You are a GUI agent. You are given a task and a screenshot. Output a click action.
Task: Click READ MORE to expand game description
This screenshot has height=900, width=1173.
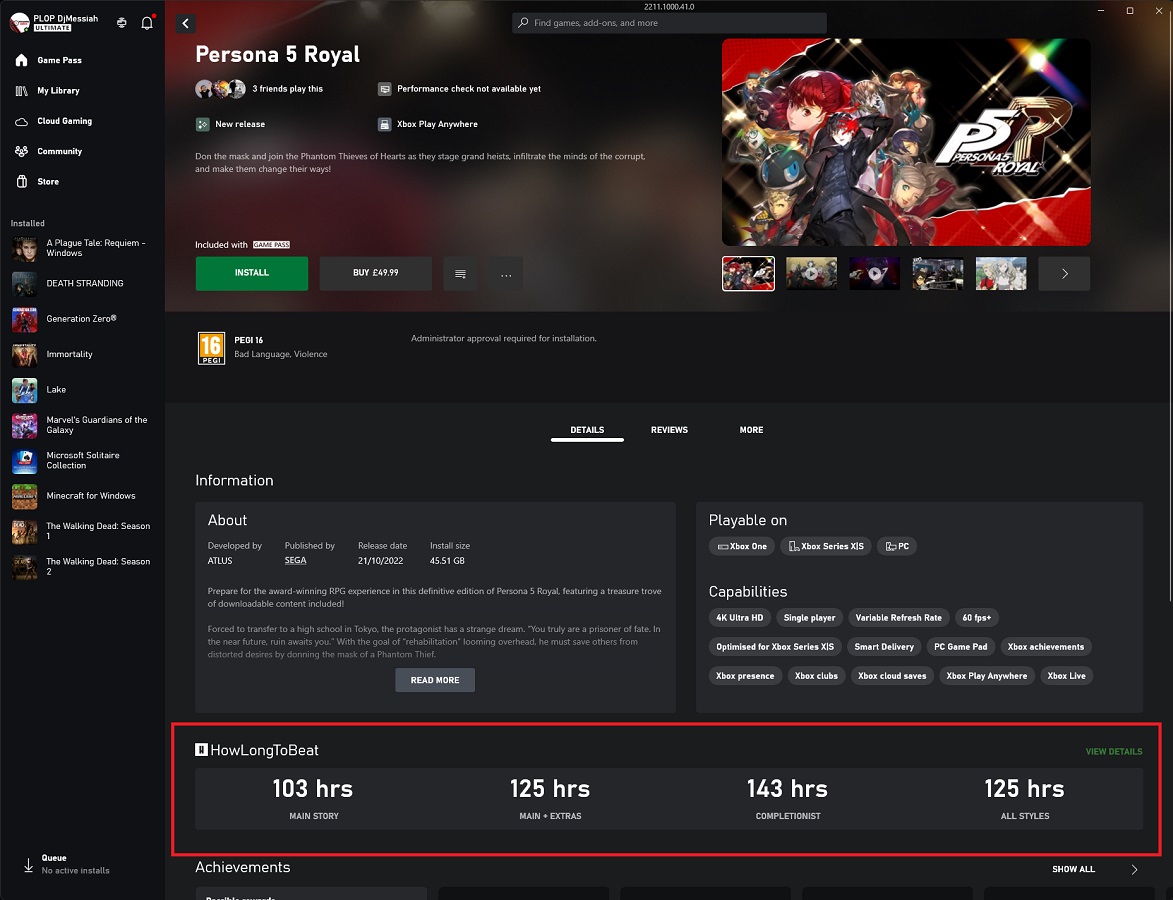pyautogui.click(x=434, y=679)
